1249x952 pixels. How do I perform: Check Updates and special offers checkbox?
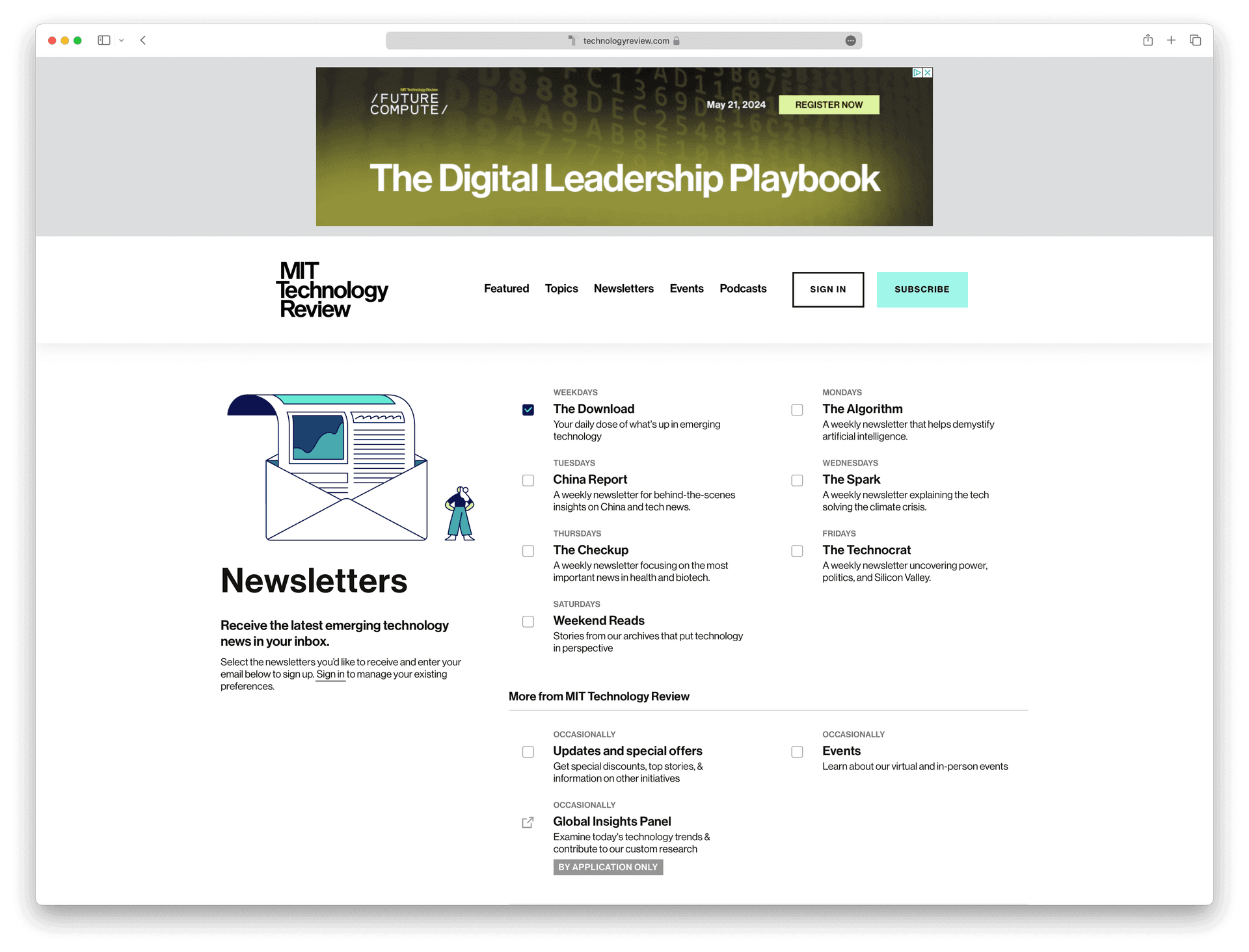click(528, 752)
